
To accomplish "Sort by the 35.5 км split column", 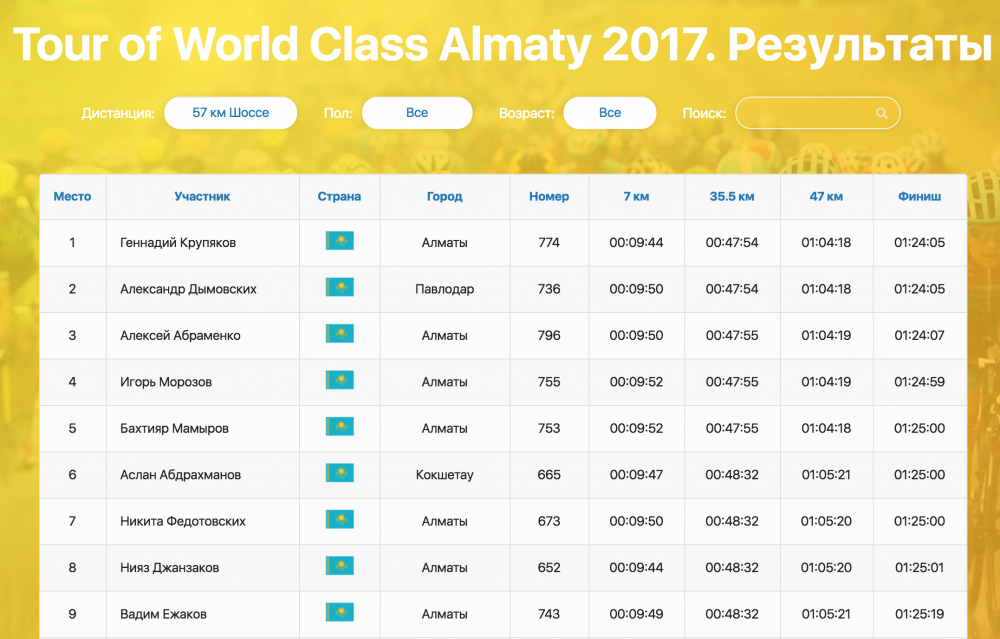I will click(732, 197).
